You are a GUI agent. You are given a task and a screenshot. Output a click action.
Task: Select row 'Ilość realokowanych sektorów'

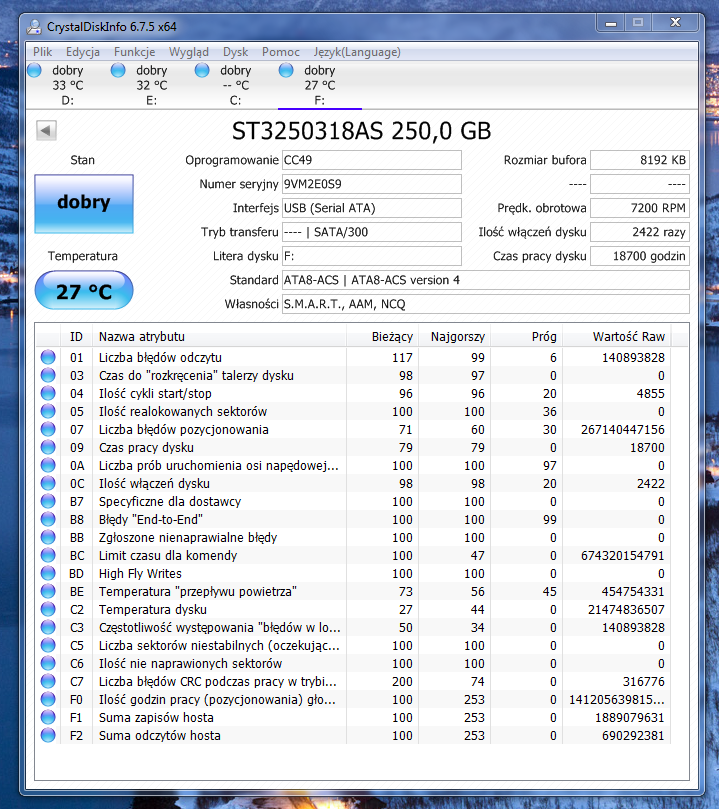(x=353, y=411)
